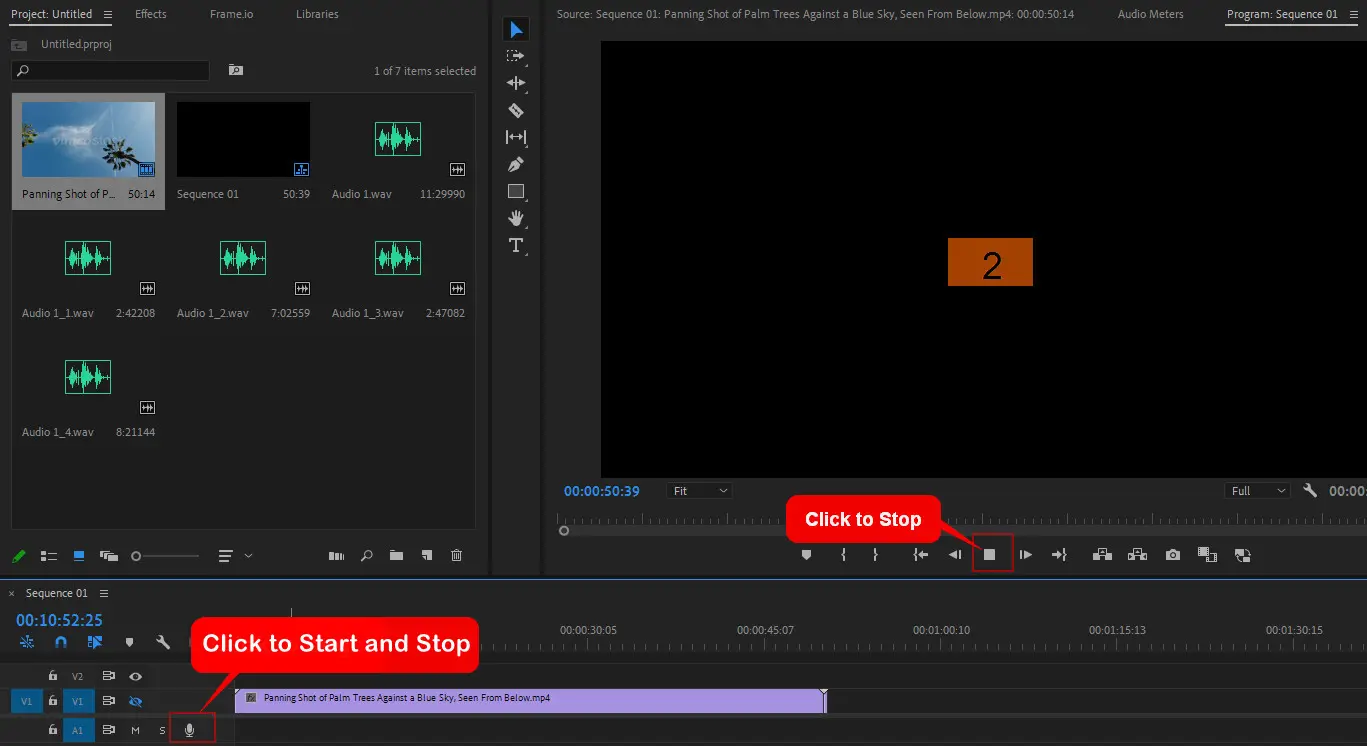1367x746 pixels.
Task: Go to In point in Program monitor
Action: pos(921,554)
